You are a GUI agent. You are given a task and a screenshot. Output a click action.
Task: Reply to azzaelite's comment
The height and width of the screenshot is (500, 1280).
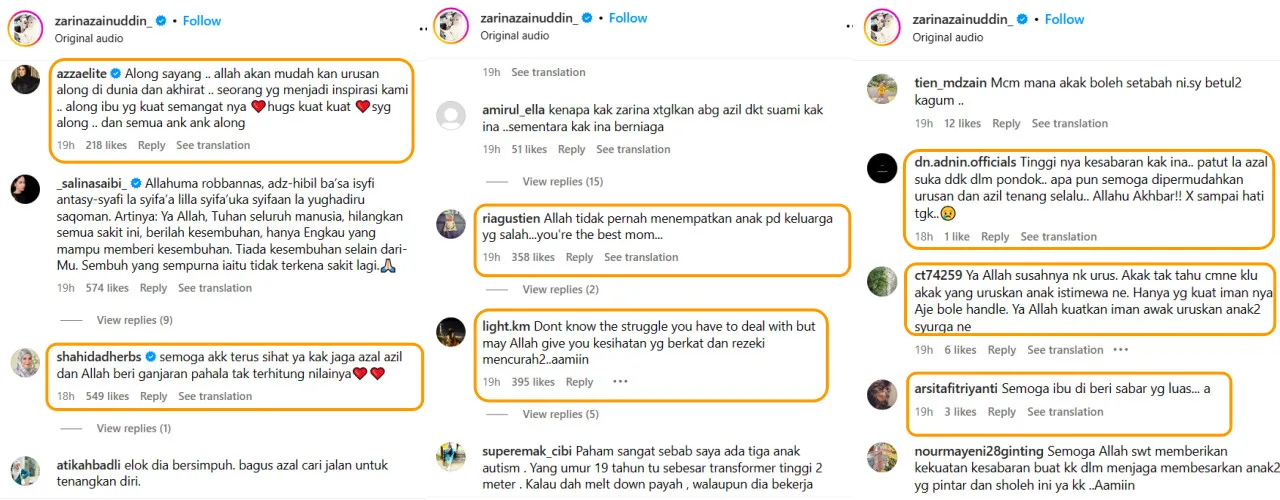point(152,145)
